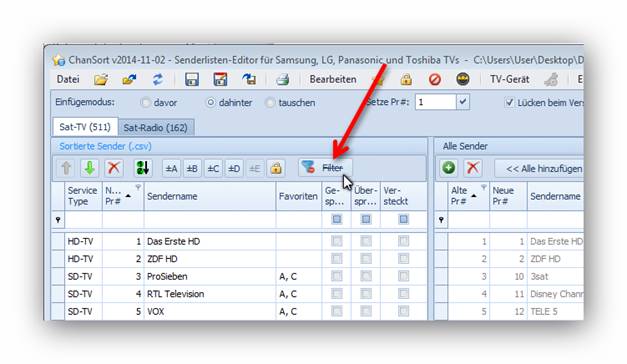Sort by Neue Pr# column in Alle Sender
The height and width of the screenshot is (364, 627).
508,196
